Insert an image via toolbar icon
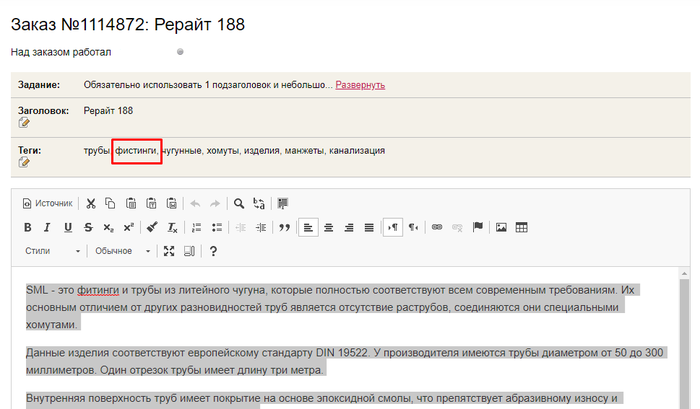 click(x=501, y=227)
